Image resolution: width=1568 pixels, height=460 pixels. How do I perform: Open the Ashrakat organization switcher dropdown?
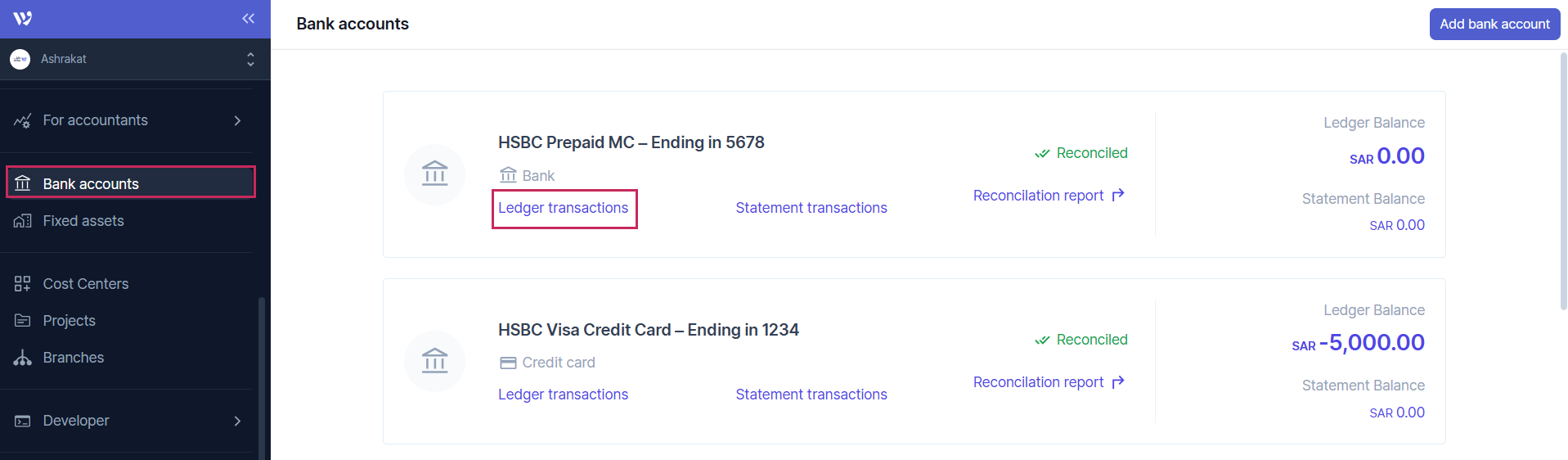[x=250, y=59]
